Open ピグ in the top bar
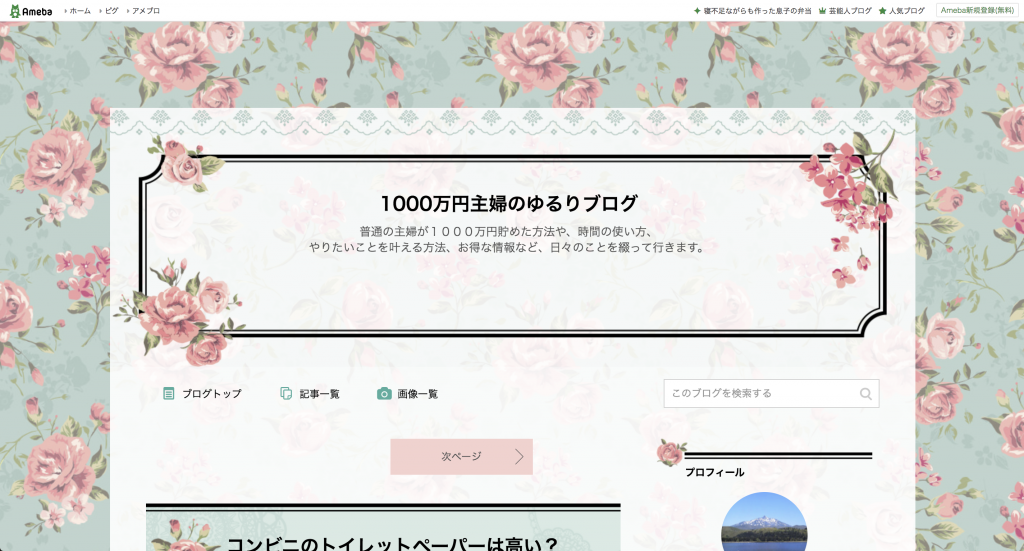This screenshot has width=1024, height=551. point(111,10)
